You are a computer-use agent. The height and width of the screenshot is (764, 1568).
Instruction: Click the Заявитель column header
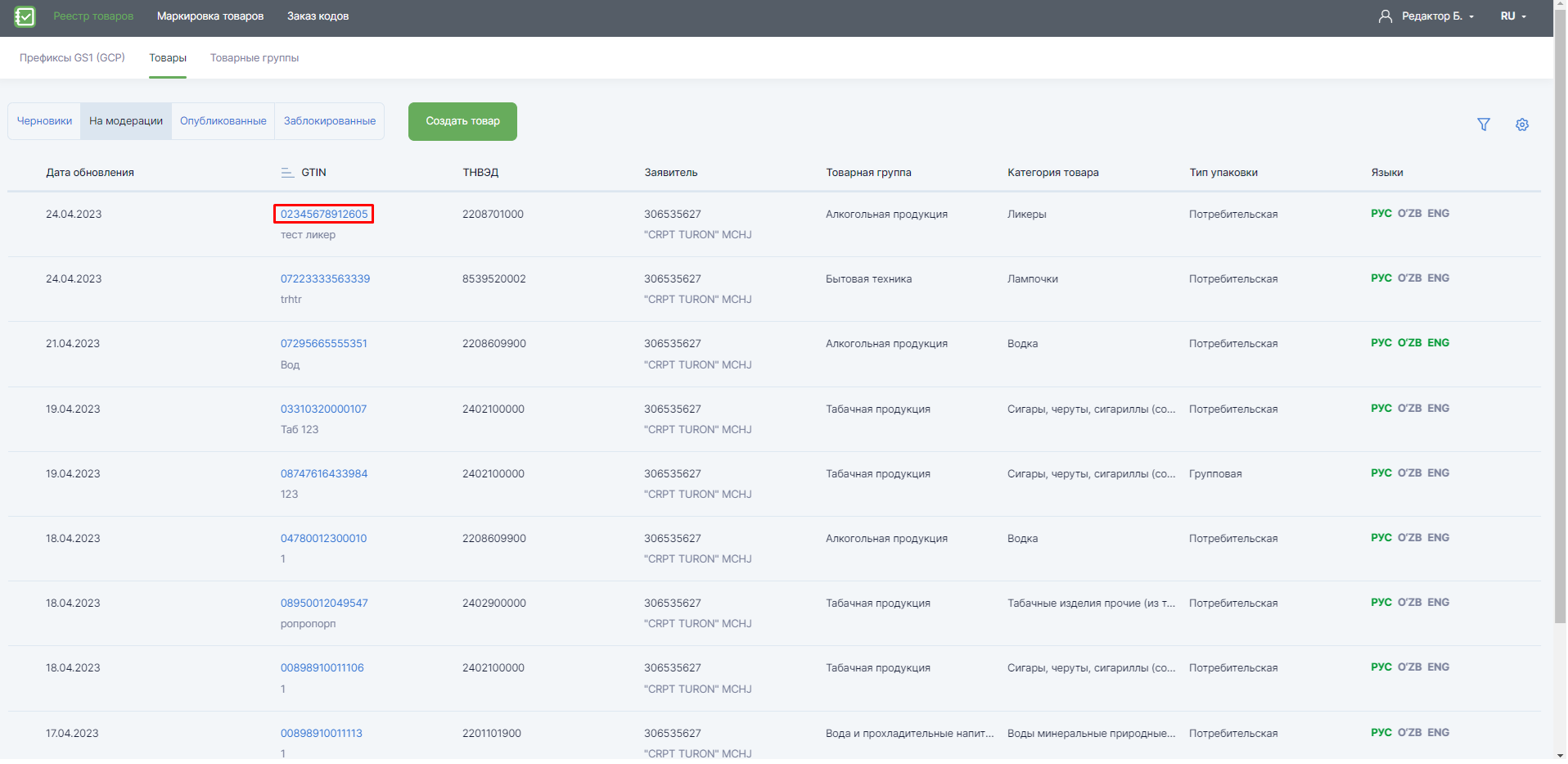pos(671,173)
